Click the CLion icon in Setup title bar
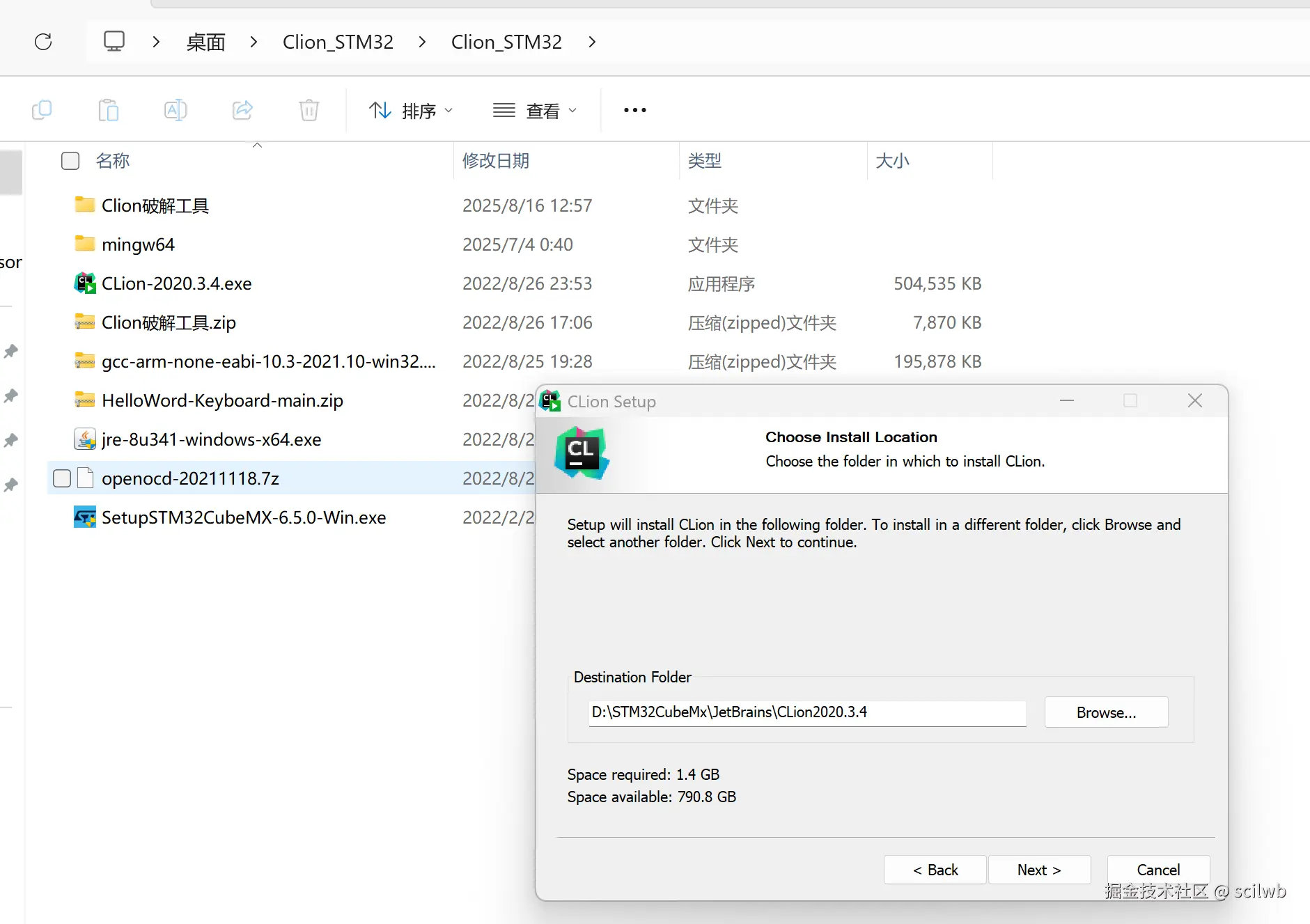 [551, 401]
